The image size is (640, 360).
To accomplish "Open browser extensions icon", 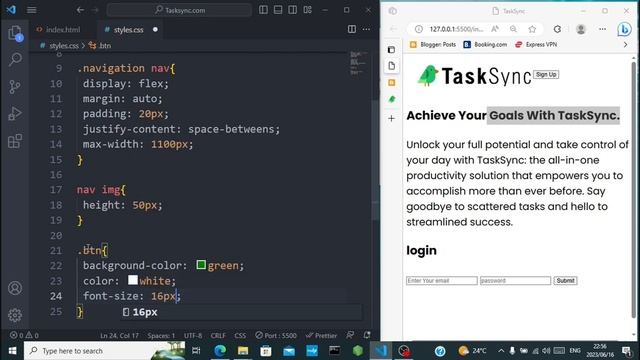I will (x=557, y=29).
